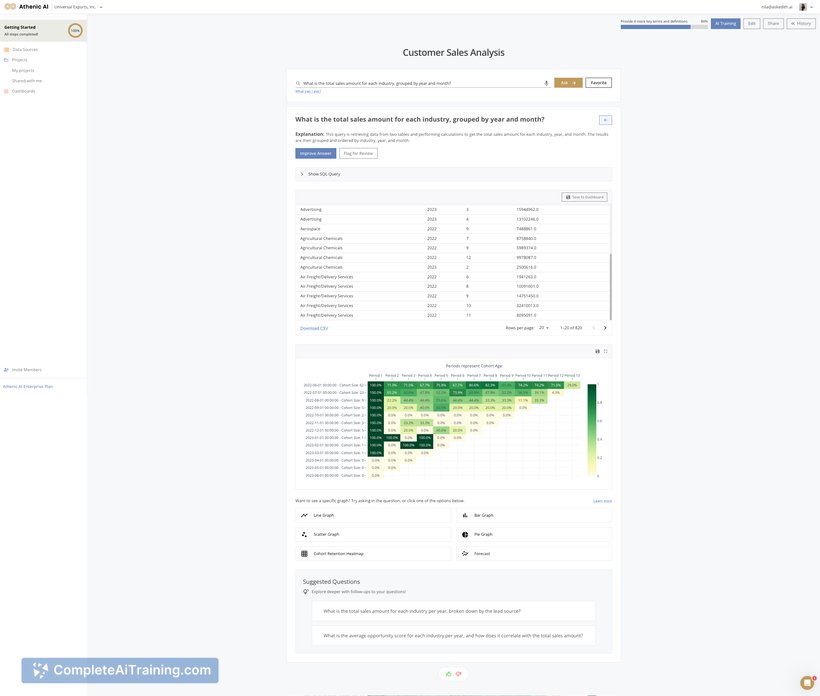Save the heatmap chart to dashboard icon
Viewport: 820px width, 696px height.
point(597,351)
